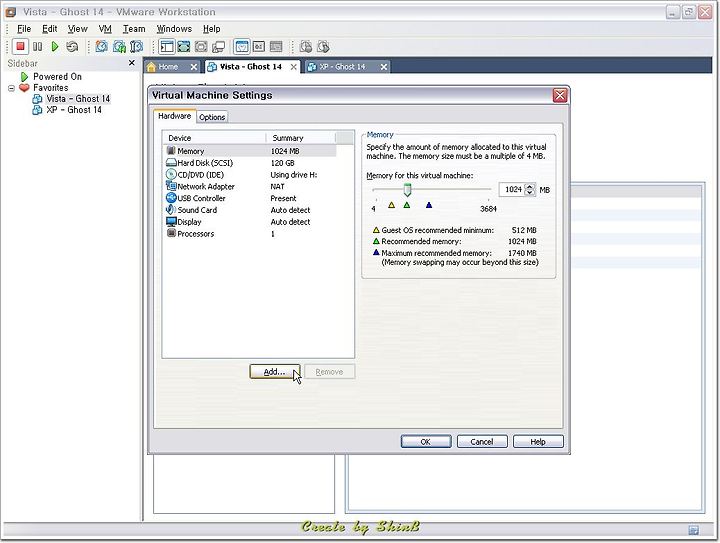Toggle the Show Sidebar toolbar icon
The height and width of the screenshot is (543, 720).
166,46
